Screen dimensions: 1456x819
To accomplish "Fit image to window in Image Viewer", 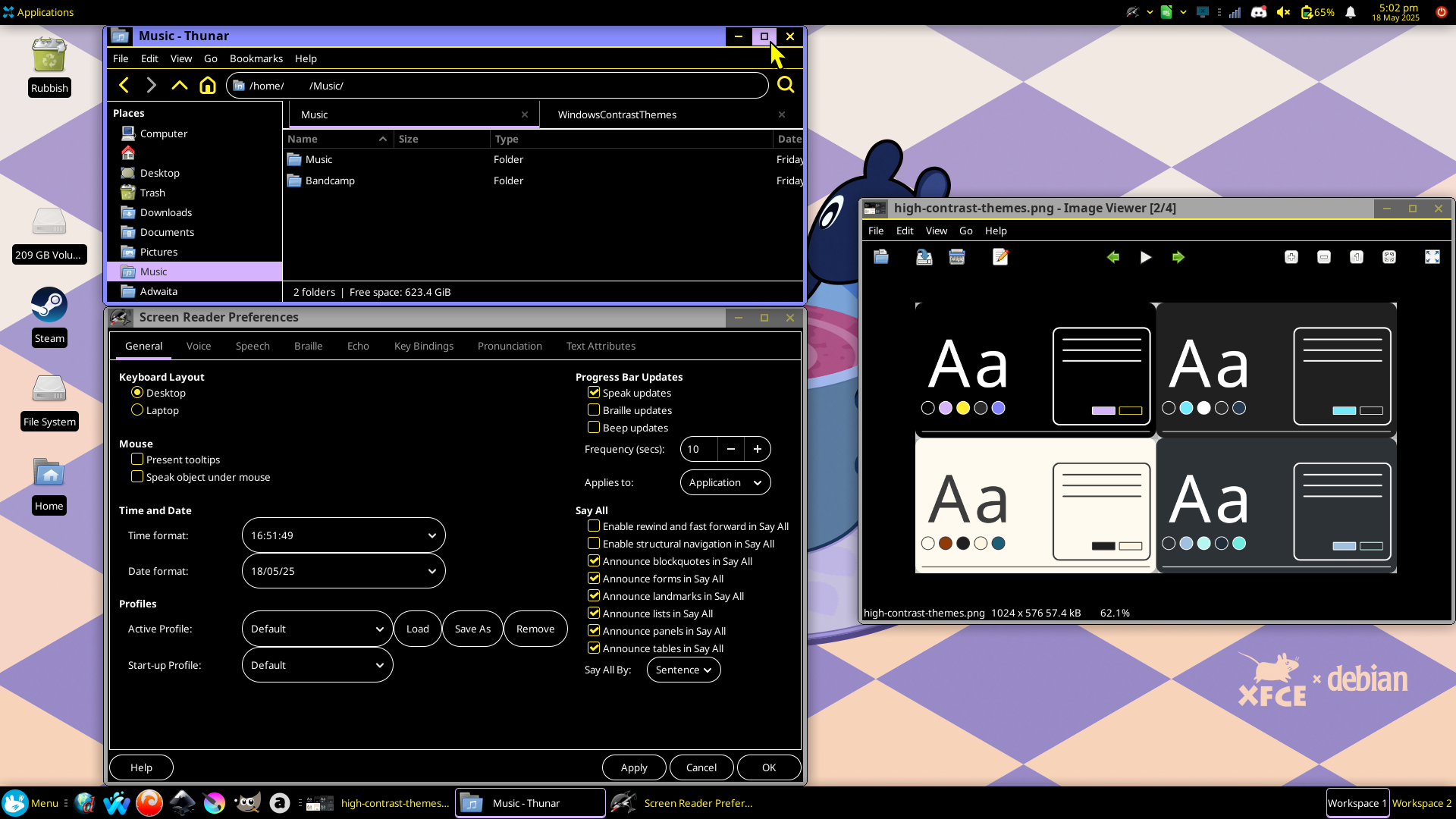I will tap(1389, 257).
